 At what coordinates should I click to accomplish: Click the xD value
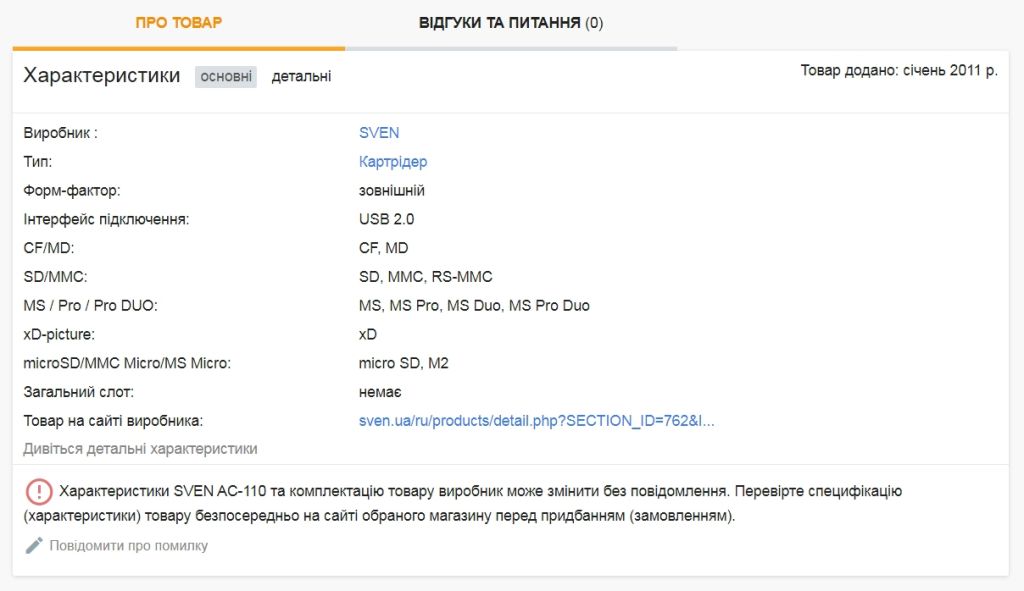368,334
